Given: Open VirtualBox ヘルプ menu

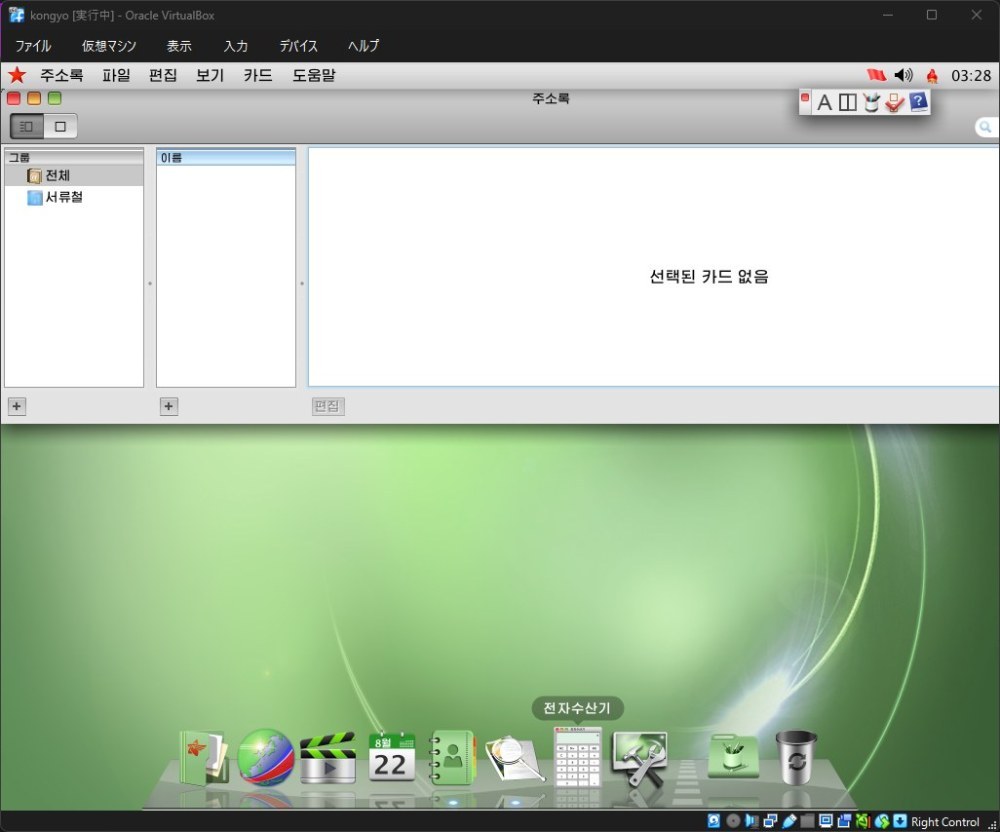Looking at the screenshot, I should [x=364, y=46].
